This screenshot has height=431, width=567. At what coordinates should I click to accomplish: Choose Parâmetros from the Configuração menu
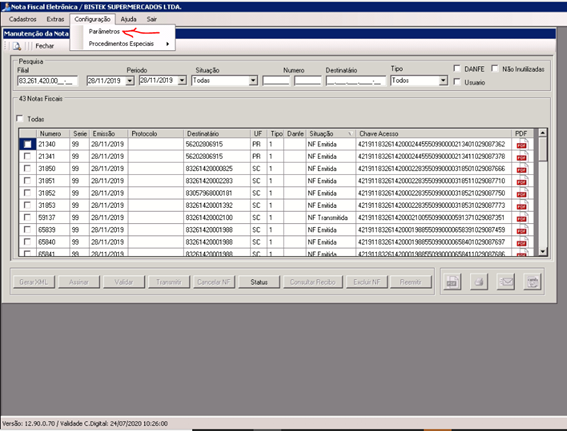click(x=104, y=31)
